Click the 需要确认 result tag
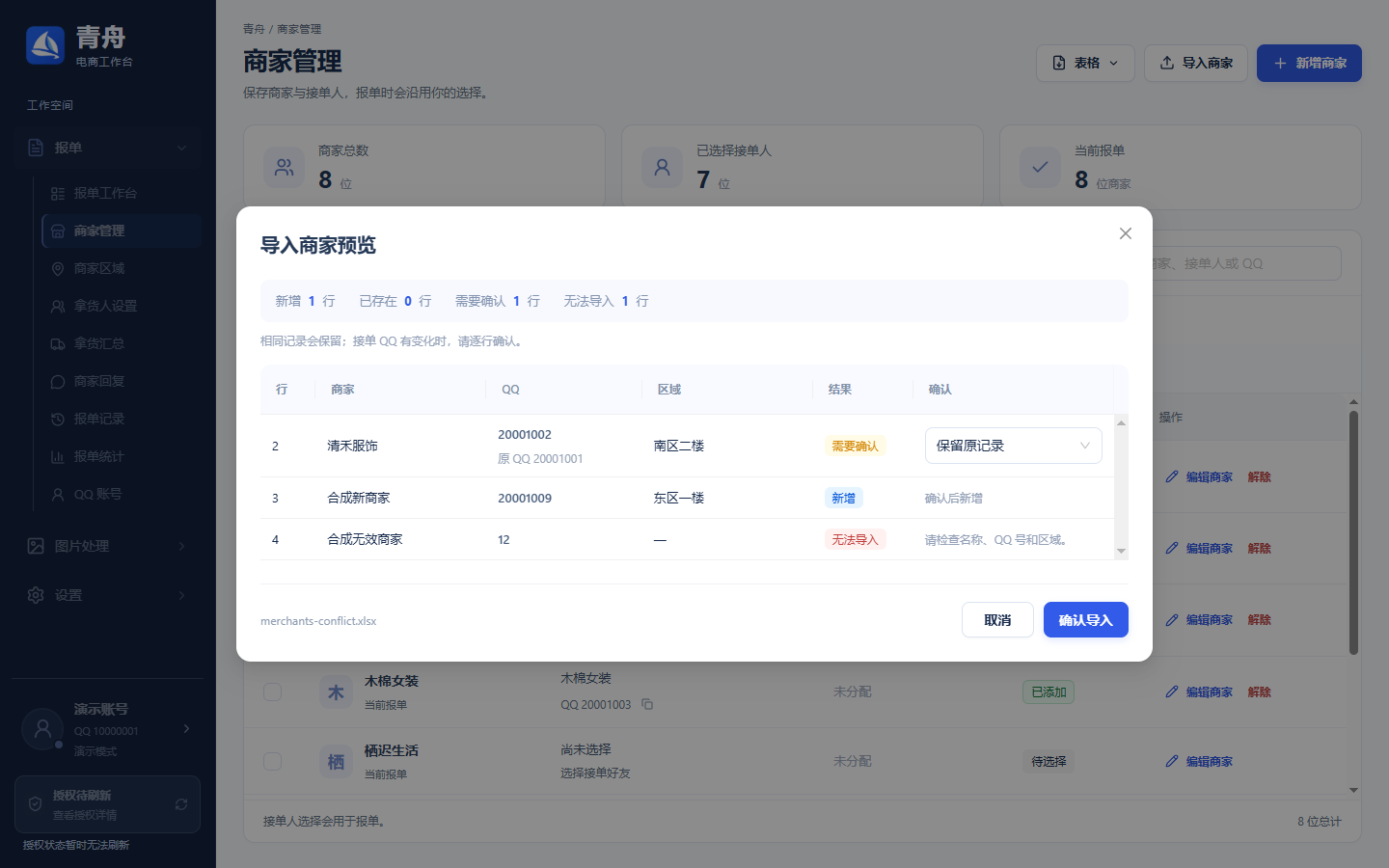The width and height of the screenshot is (1389, 868). (x=855, y=446)
